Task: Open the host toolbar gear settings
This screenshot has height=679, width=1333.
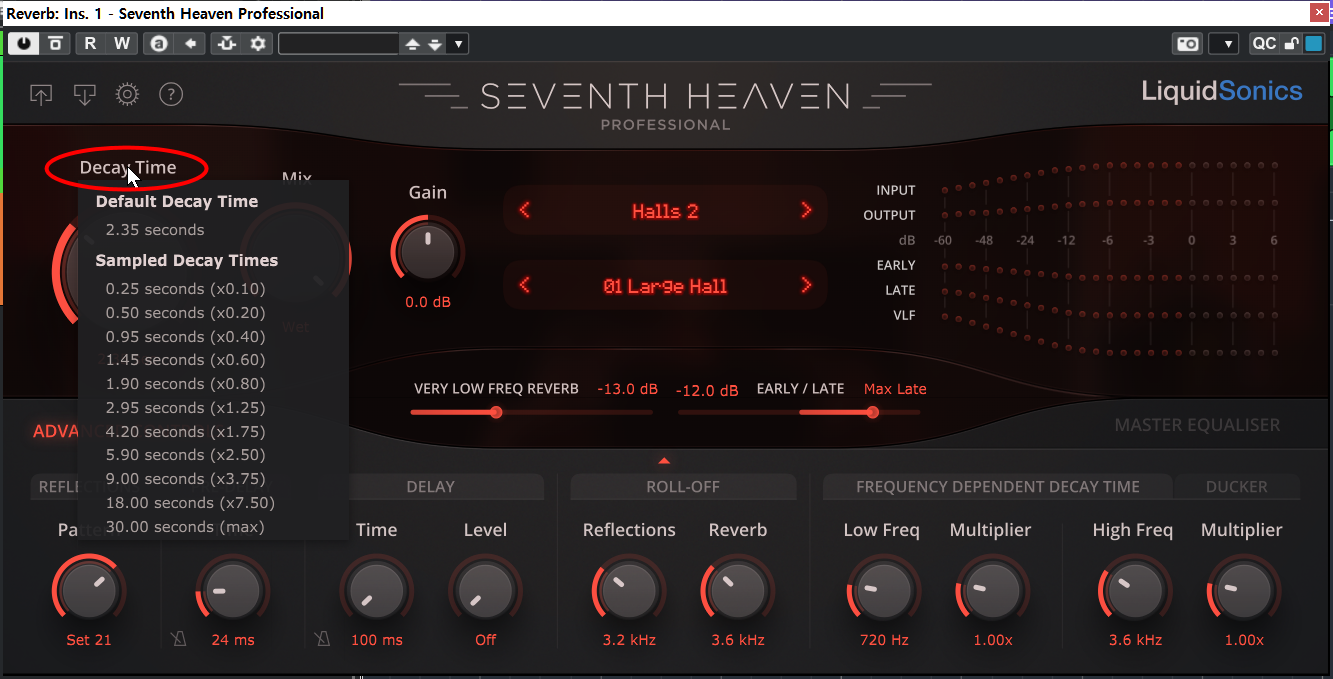Action: click(259, 43)
